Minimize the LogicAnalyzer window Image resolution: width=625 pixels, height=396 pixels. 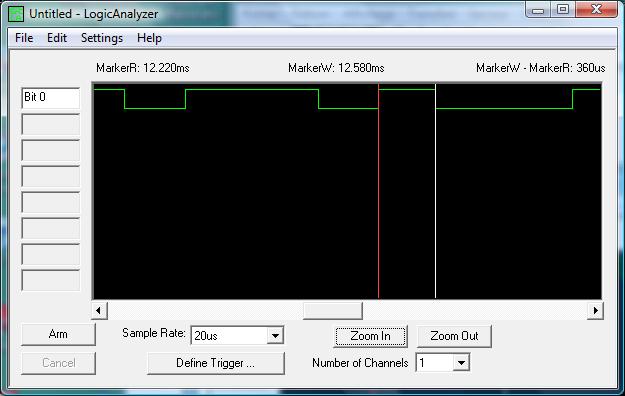[539, 10]
